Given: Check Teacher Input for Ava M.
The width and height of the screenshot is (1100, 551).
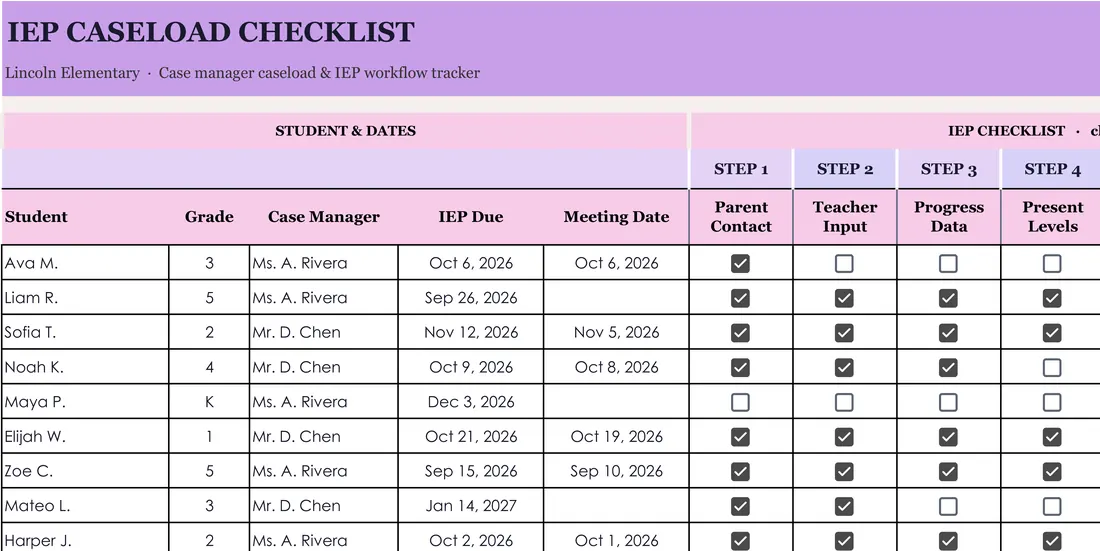Looking at the screenshot, I should [844, 263].
